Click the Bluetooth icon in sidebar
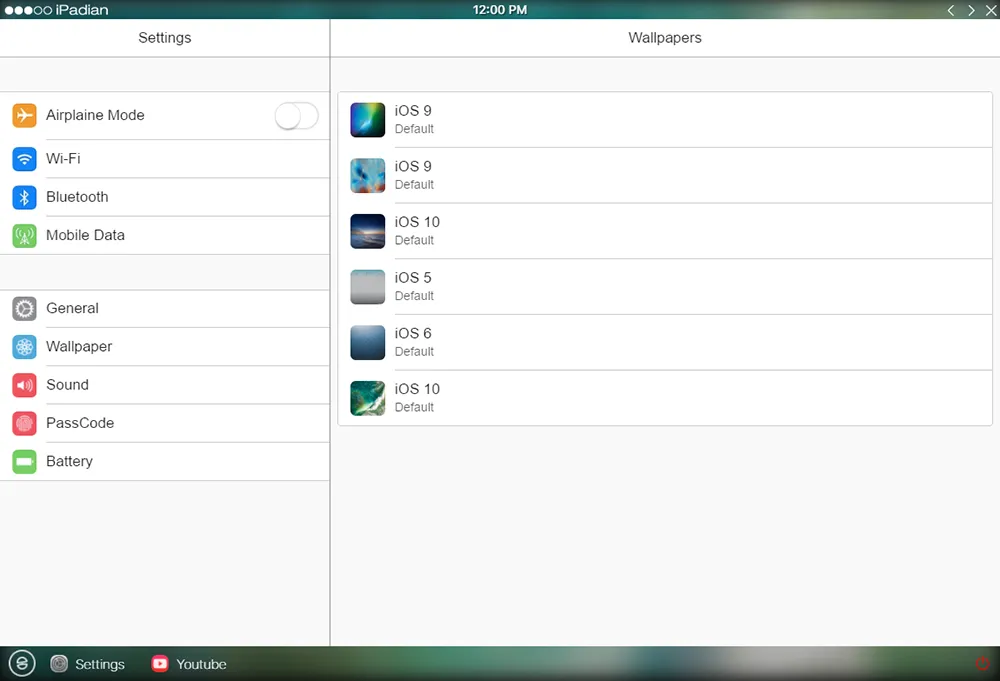Image resolution: width=1000 pixels, height=681 pixels. (24, 197)
